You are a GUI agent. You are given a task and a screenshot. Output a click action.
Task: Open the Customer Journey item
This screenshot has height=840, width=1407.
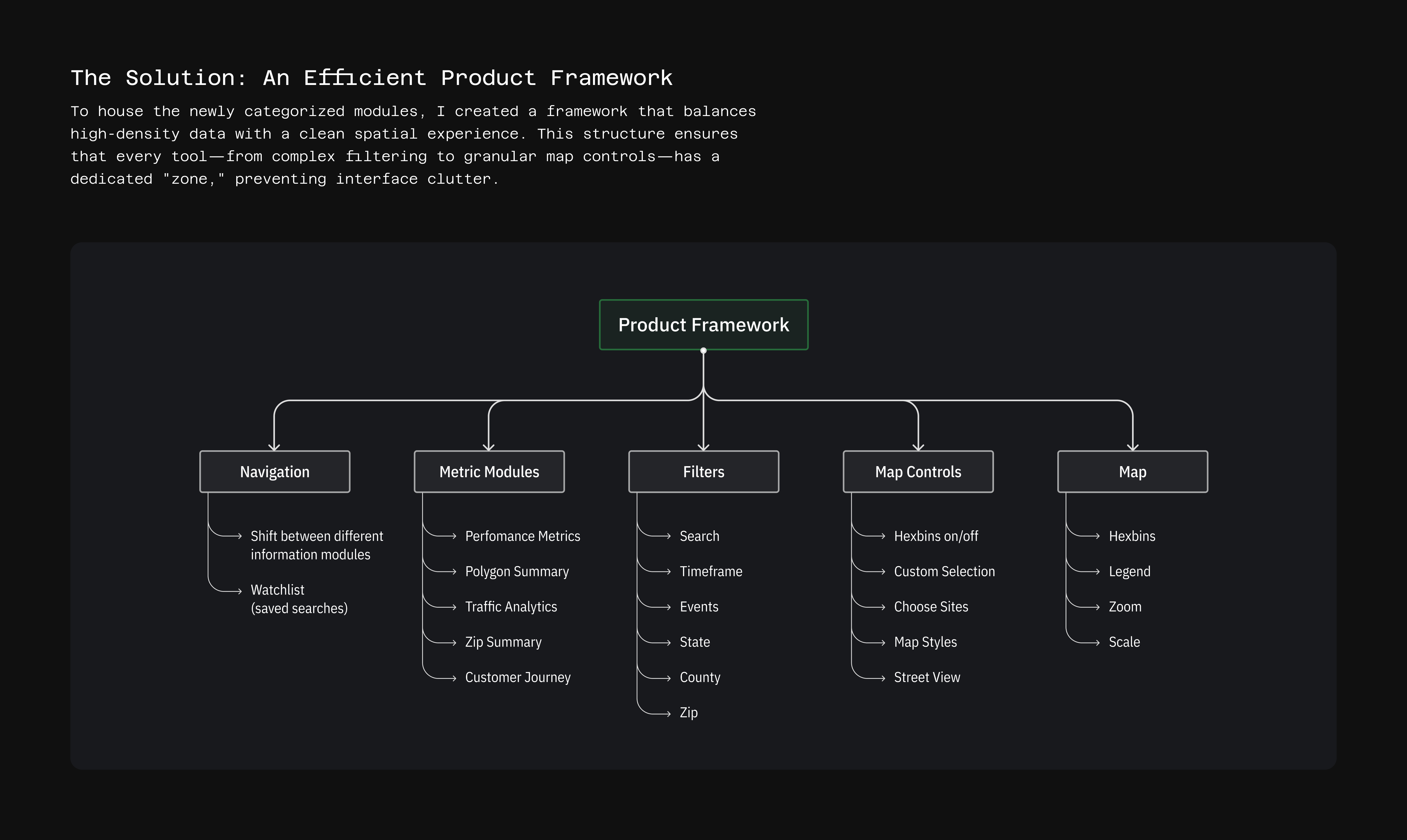point(517,677)
